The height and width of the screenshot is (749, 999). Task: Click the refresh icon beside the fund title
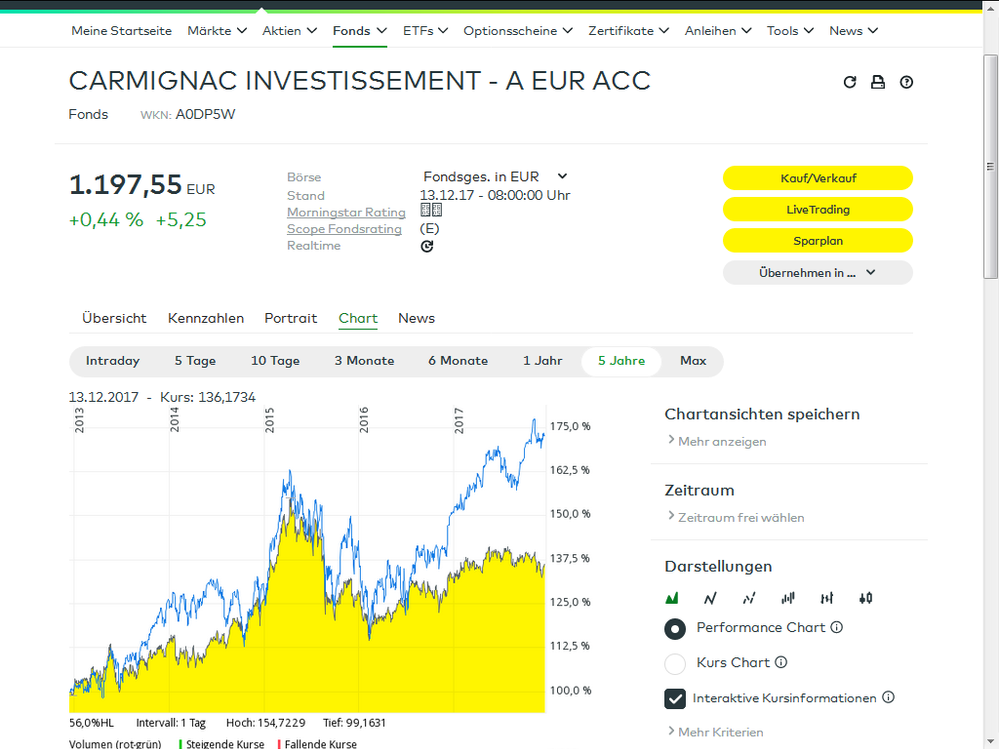[x=850, y=82]
